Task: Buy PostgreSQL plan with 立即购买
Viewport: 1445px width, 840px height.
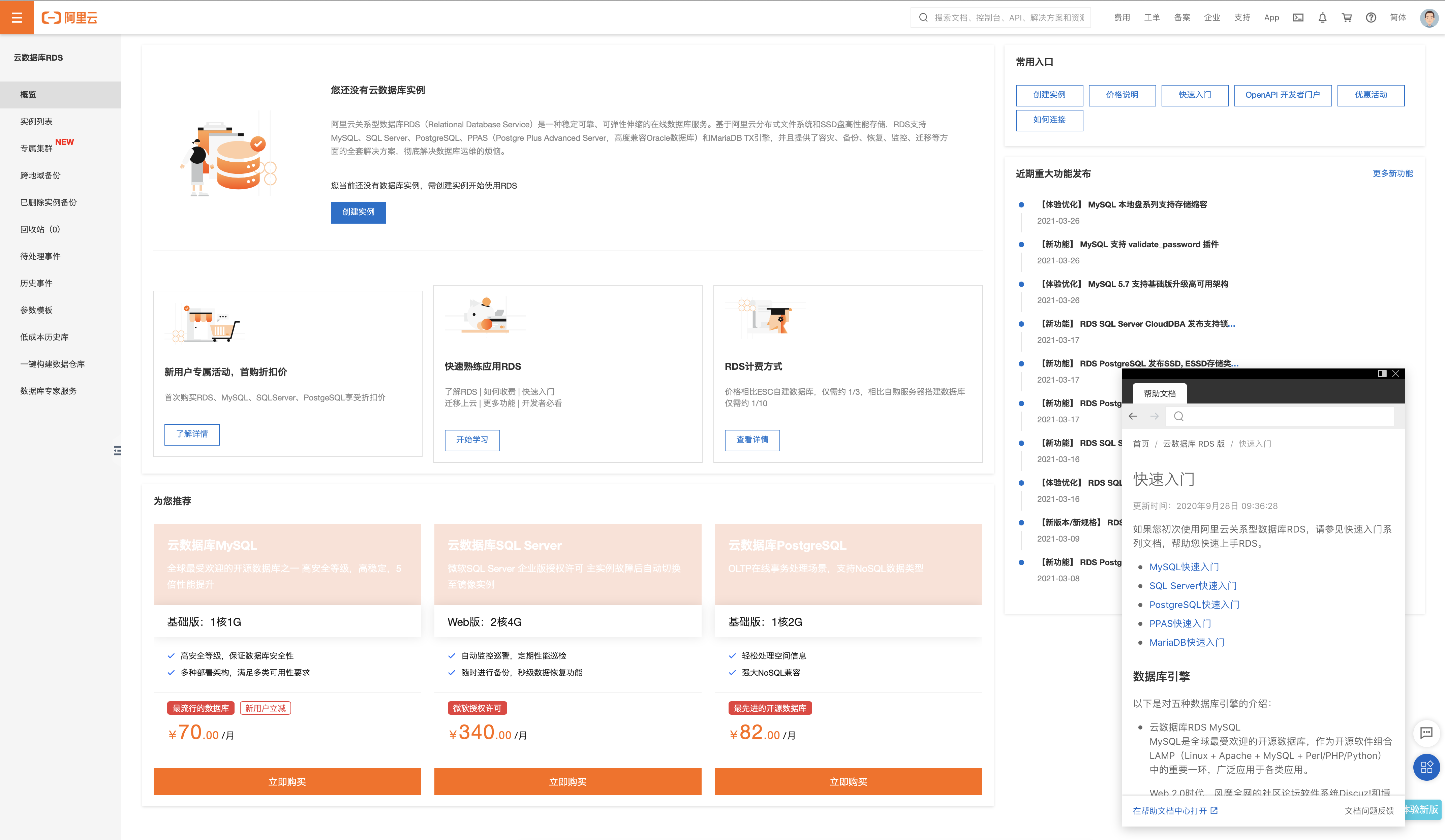Action: click(849, 781)
